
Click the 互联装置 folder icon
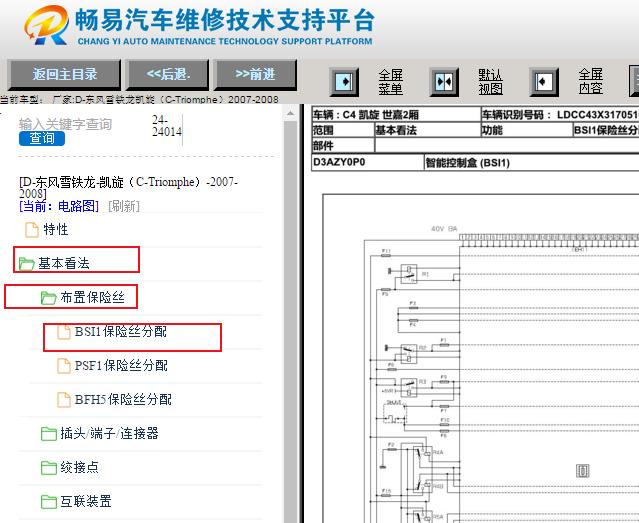[48, 502]
